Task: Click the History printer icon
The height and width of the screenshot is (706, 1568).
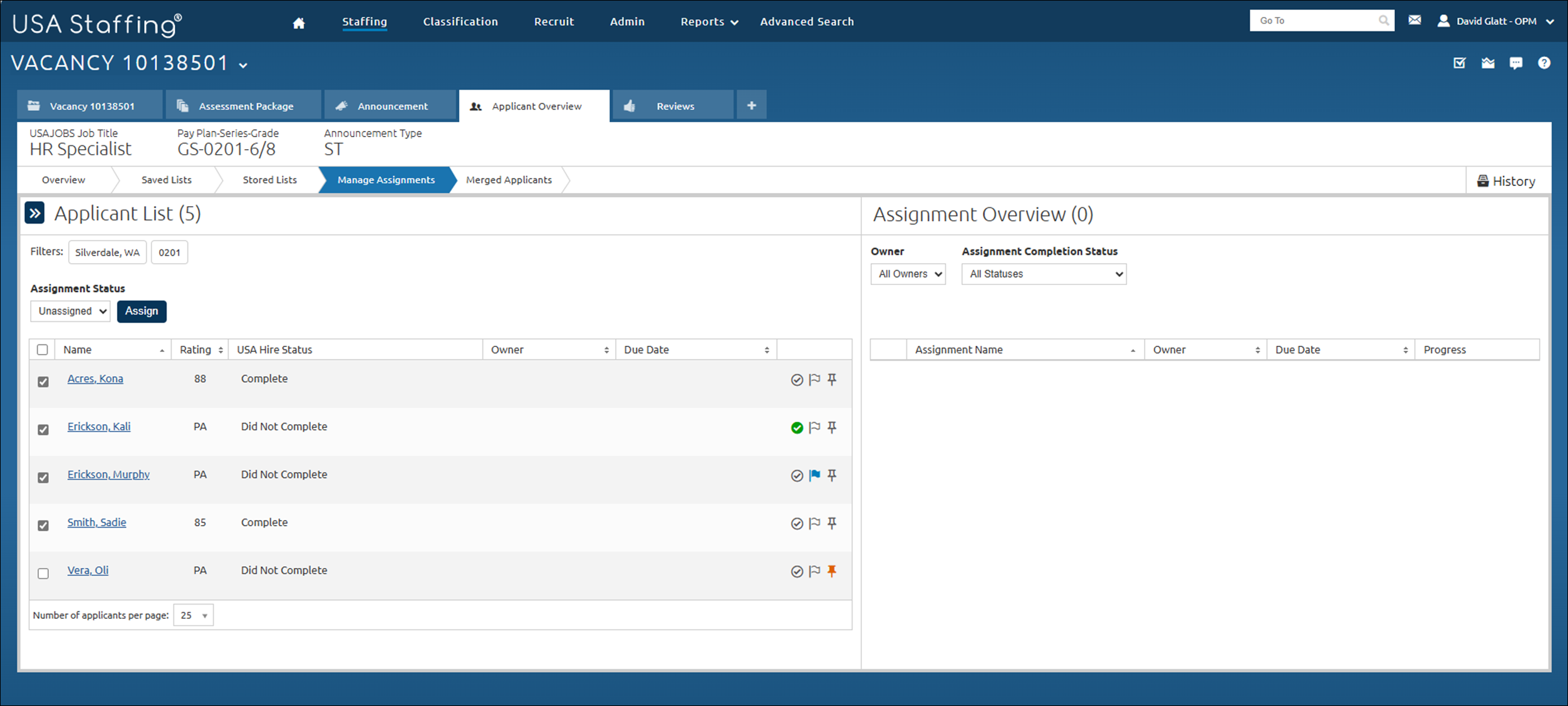Action: (x=1483, y=181)
